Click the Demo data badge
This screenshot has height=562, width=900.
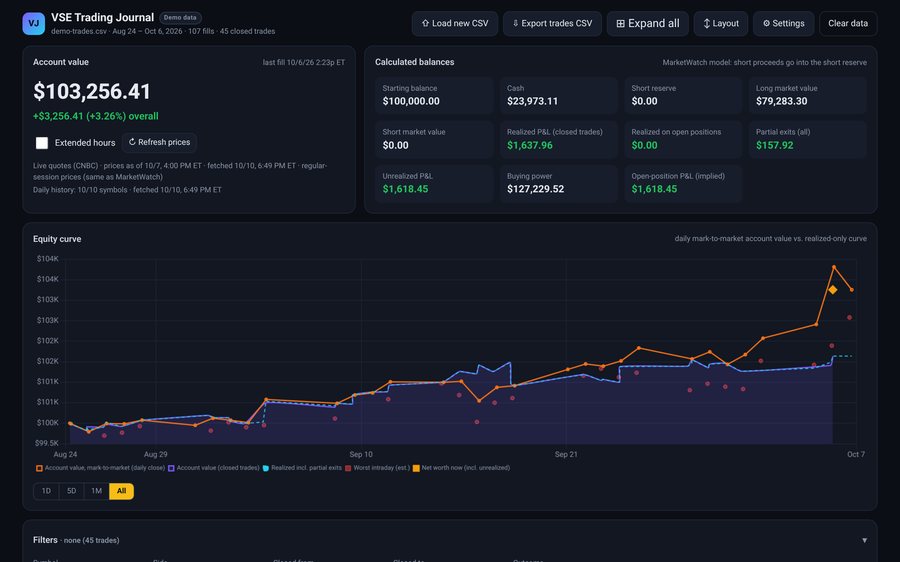(180, 18)
